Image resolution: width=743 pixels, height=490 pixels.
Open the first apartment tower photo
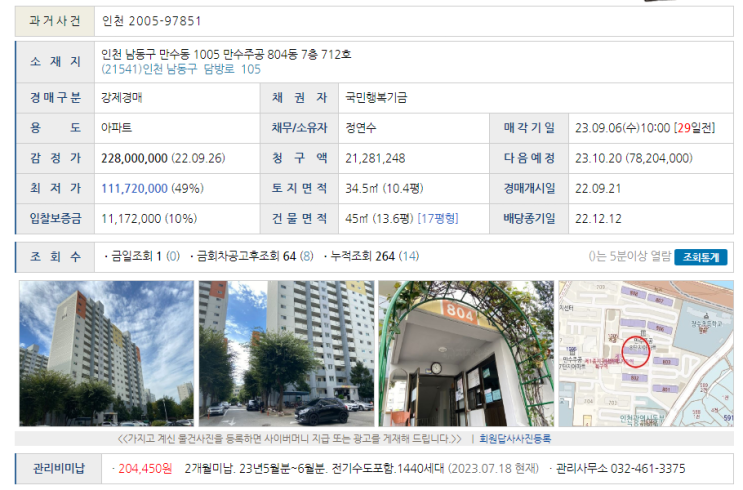[x=107, y=353]
